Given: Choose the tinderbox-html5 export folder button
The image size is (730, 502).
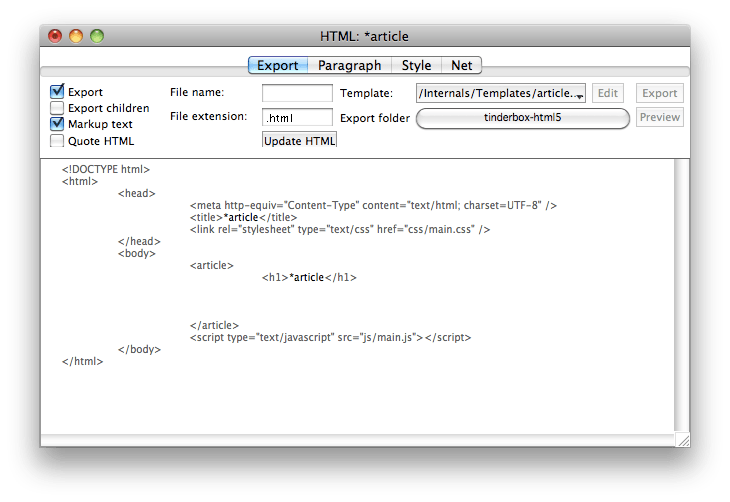Looking at the screenshot, I should point(522,118).
